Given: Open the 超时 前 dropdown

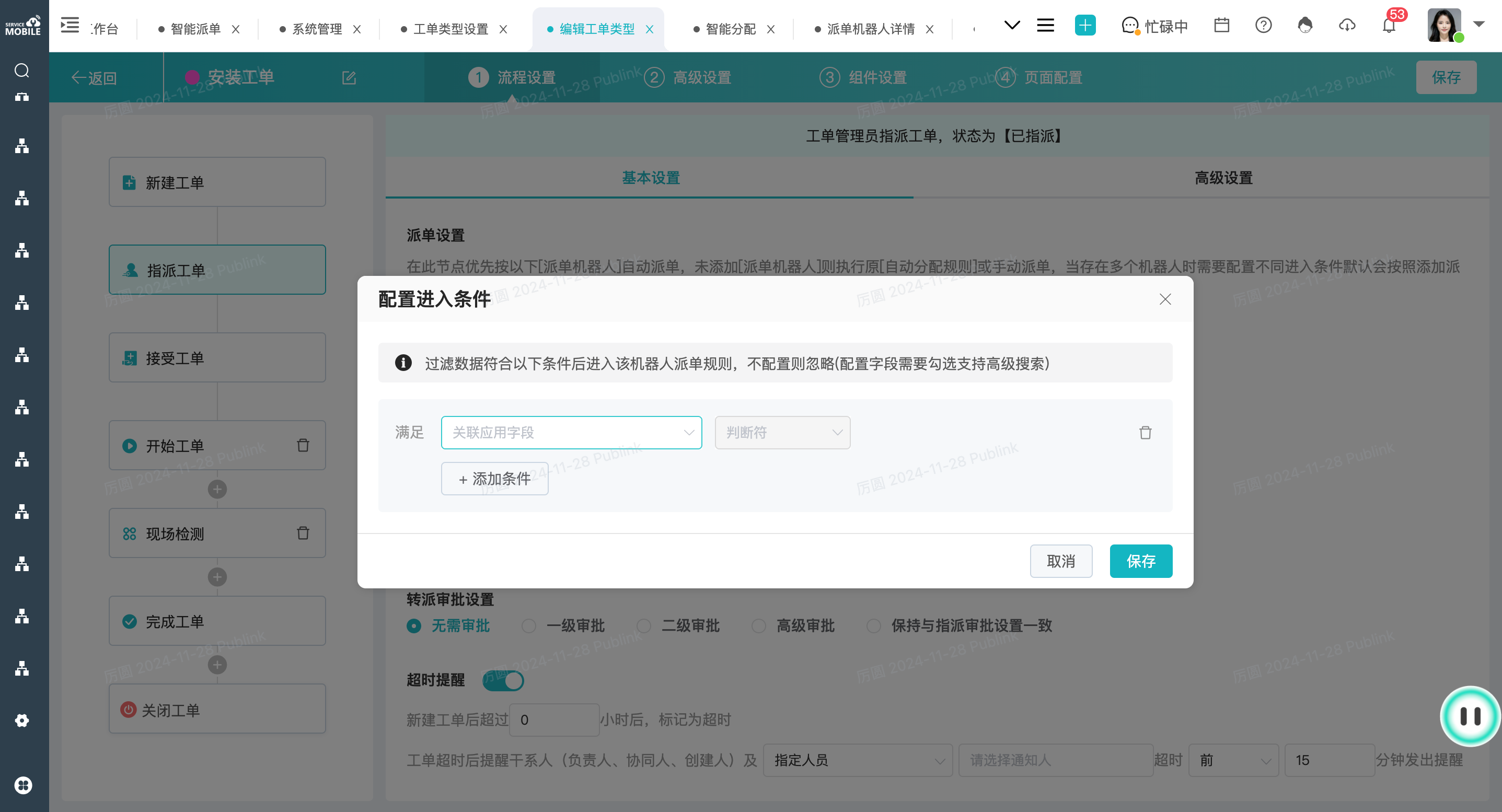Looking at the screenshot, I should click(1233, 760).
